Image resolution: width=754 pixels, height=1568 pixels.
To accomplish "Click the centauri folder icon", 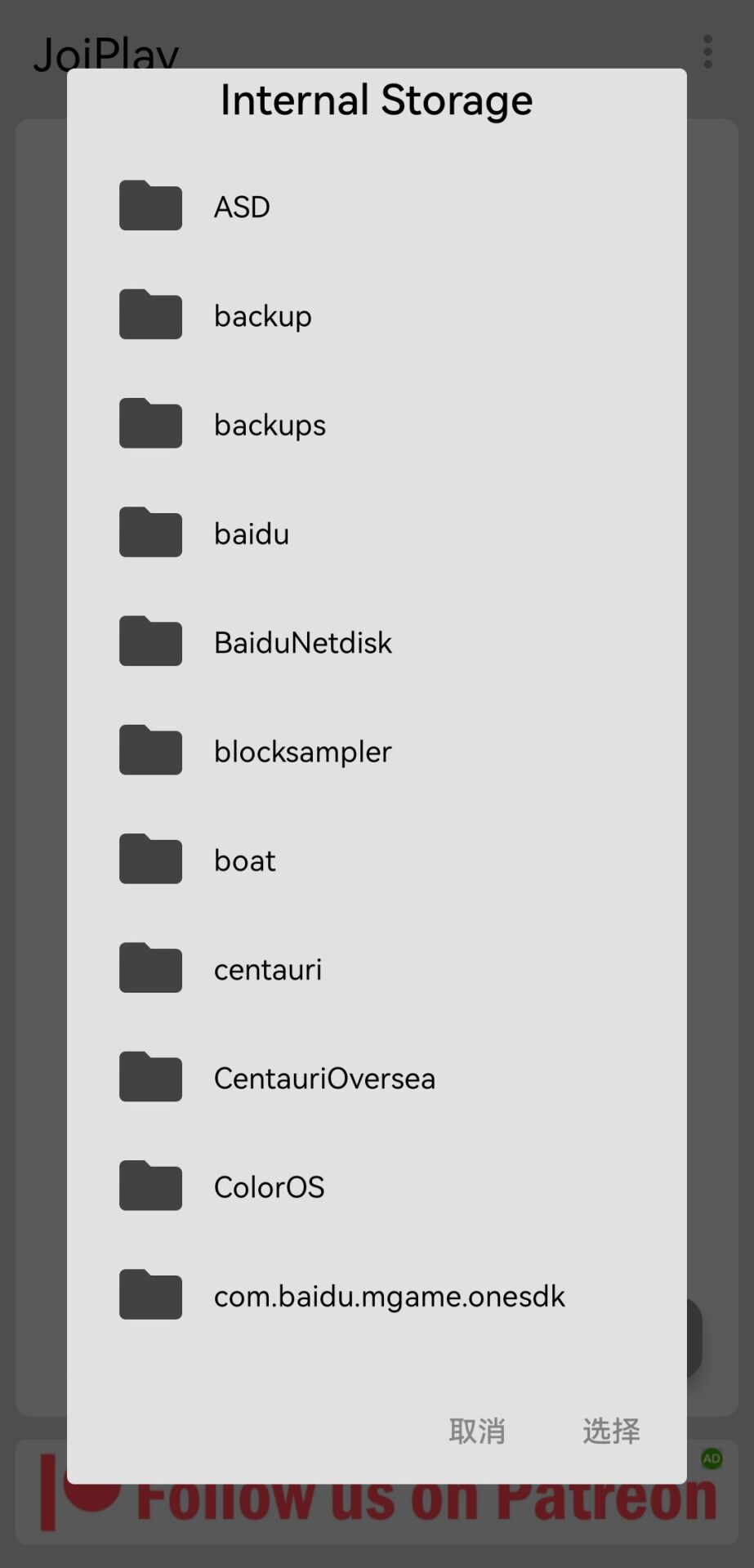I will 150,967.
